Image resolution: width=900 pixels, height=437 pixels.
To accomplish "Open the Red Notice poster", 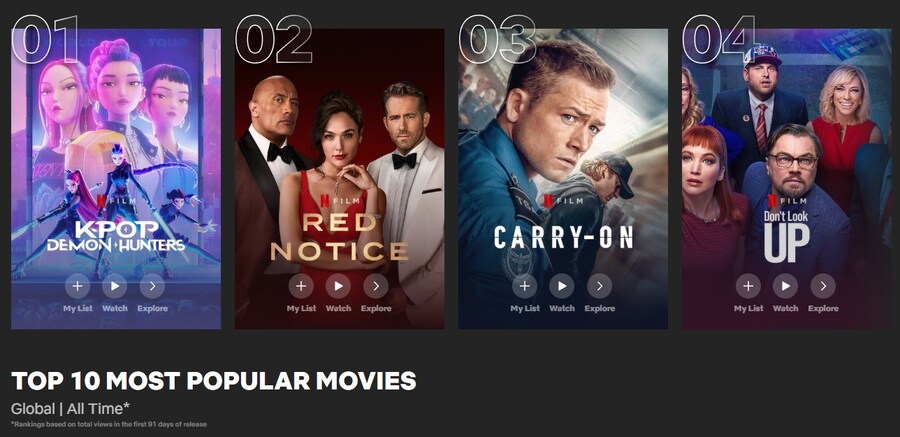I will [339, 179].
